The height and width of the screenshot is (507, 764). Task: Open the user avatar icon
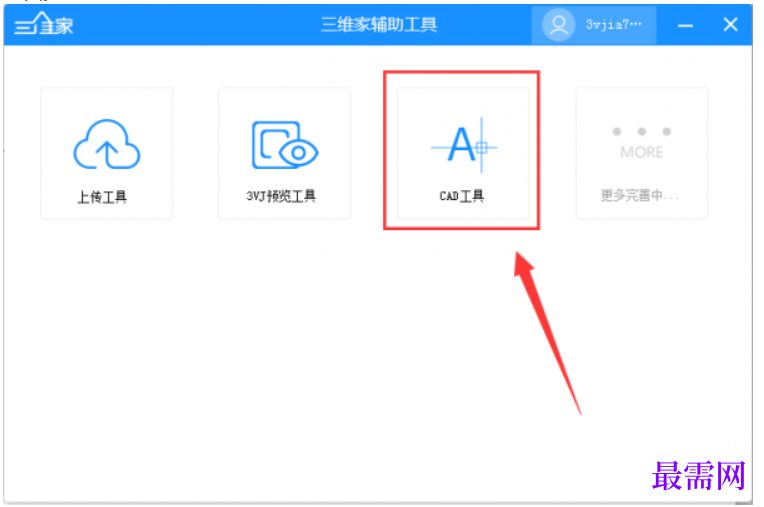tap(558, 24)
